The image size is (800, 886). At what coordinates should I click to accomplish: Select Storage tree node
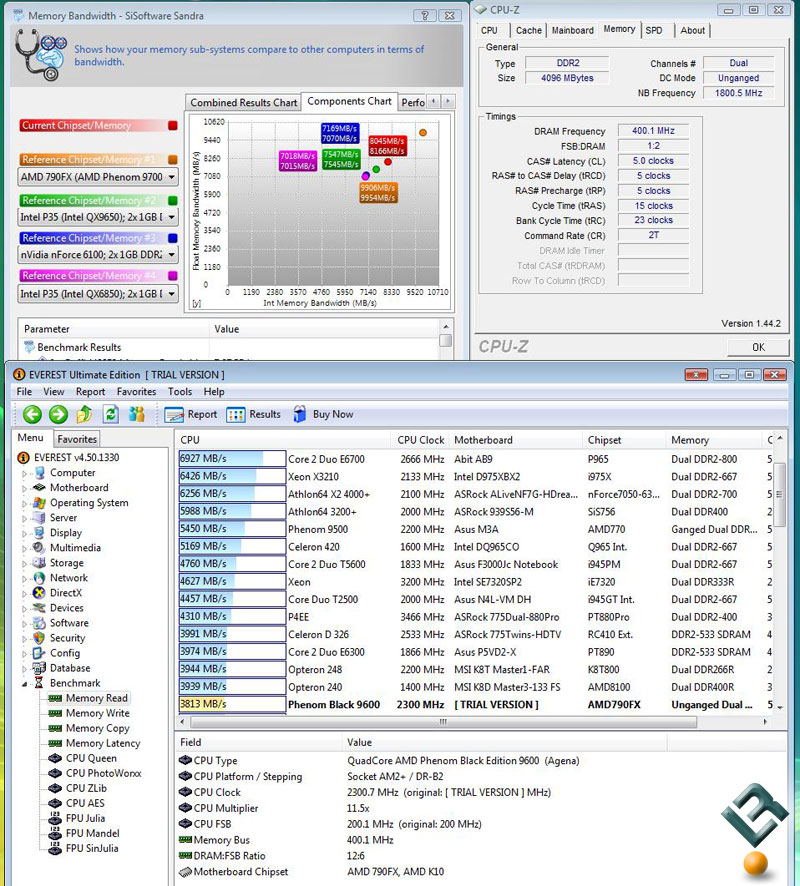click(x=67, y=563)
